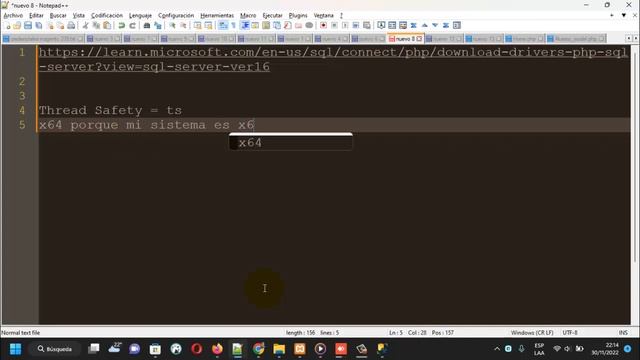Open the Archivo menu
The width and height of the screenshot is (640, 360).
tap(13, 16)
